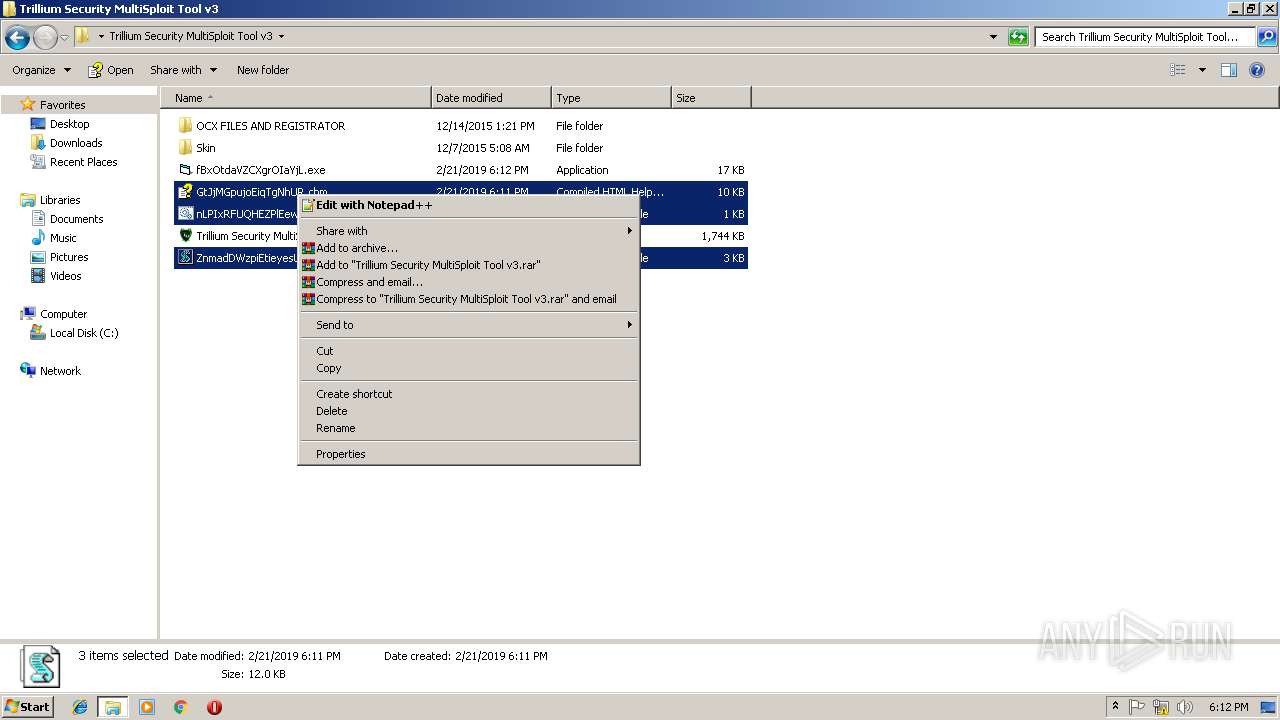
Task: Click the Windows Explorer taskbar icon
Action: 113,707
